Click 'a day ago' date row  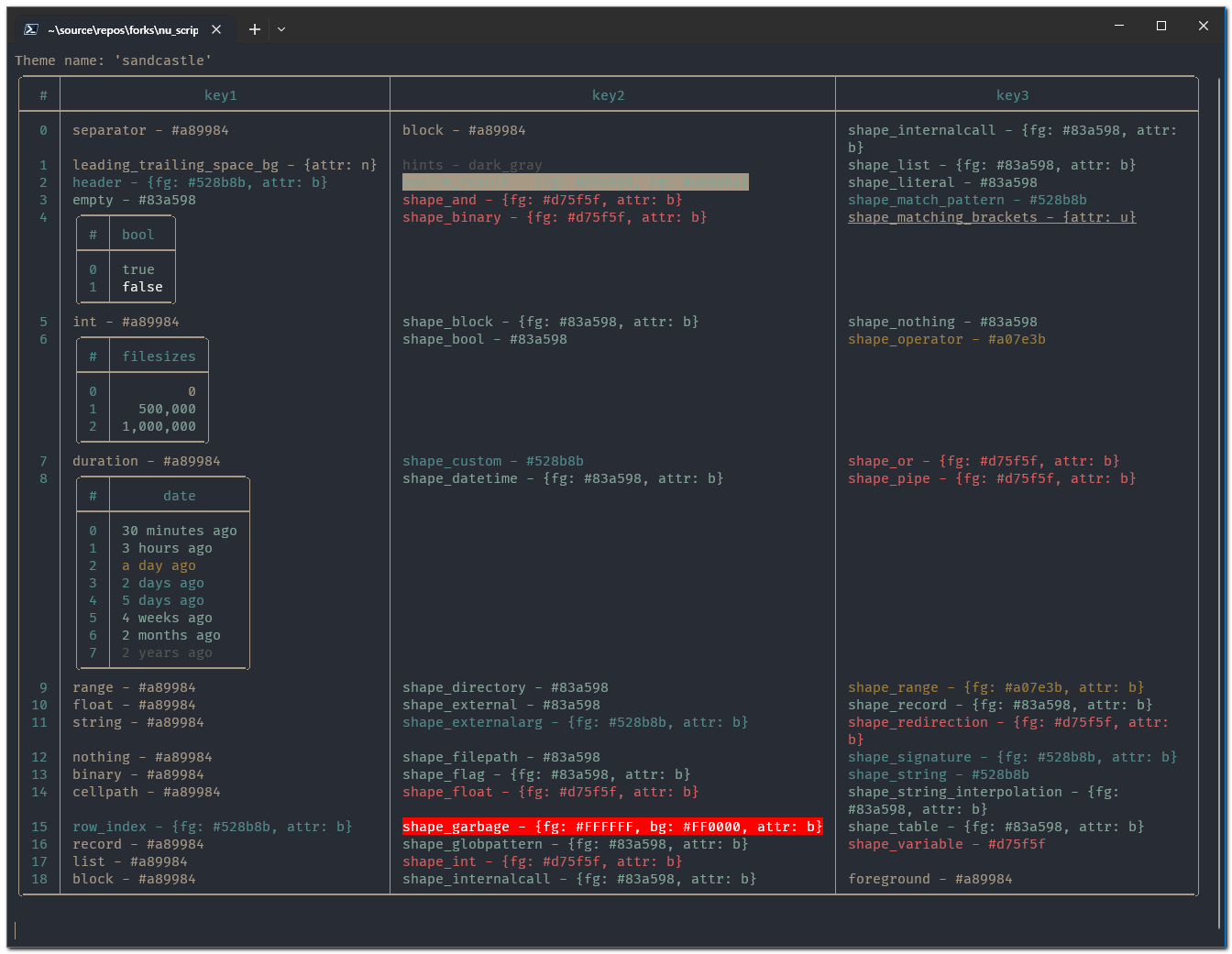159,565
